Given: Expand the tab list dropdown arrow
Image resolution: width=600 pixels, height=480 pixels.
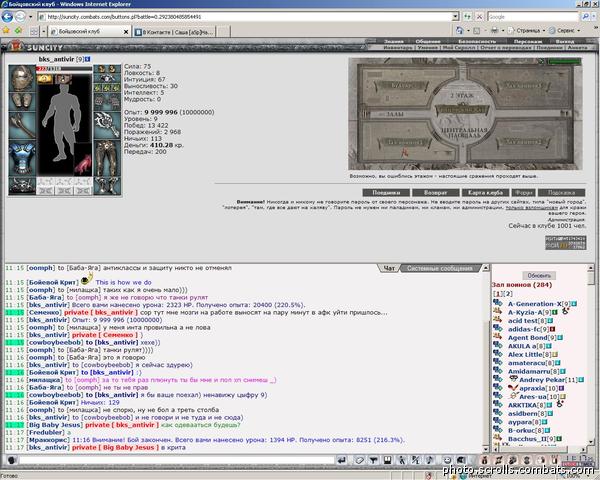Looking at the screenshot, I should click(44, 31).
